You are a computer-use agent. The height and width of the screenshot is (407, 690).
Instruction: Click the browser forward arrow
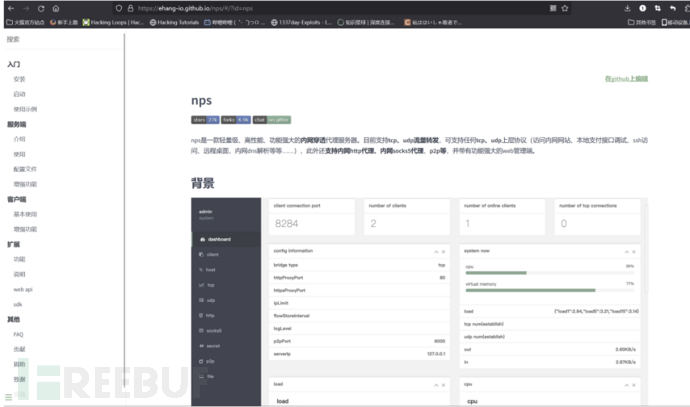click(26, 8)
